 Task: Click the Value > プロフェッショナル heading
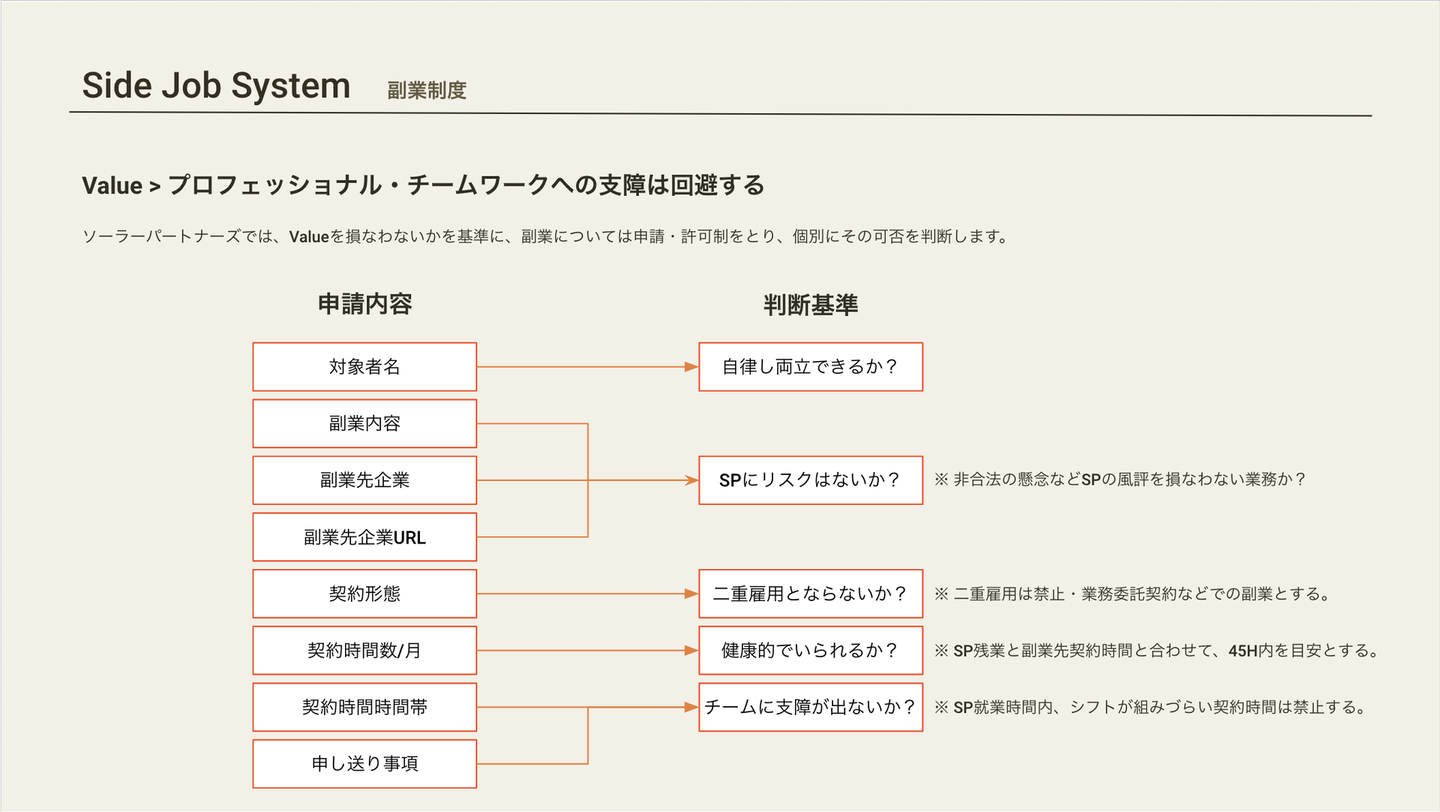[423, 186]
